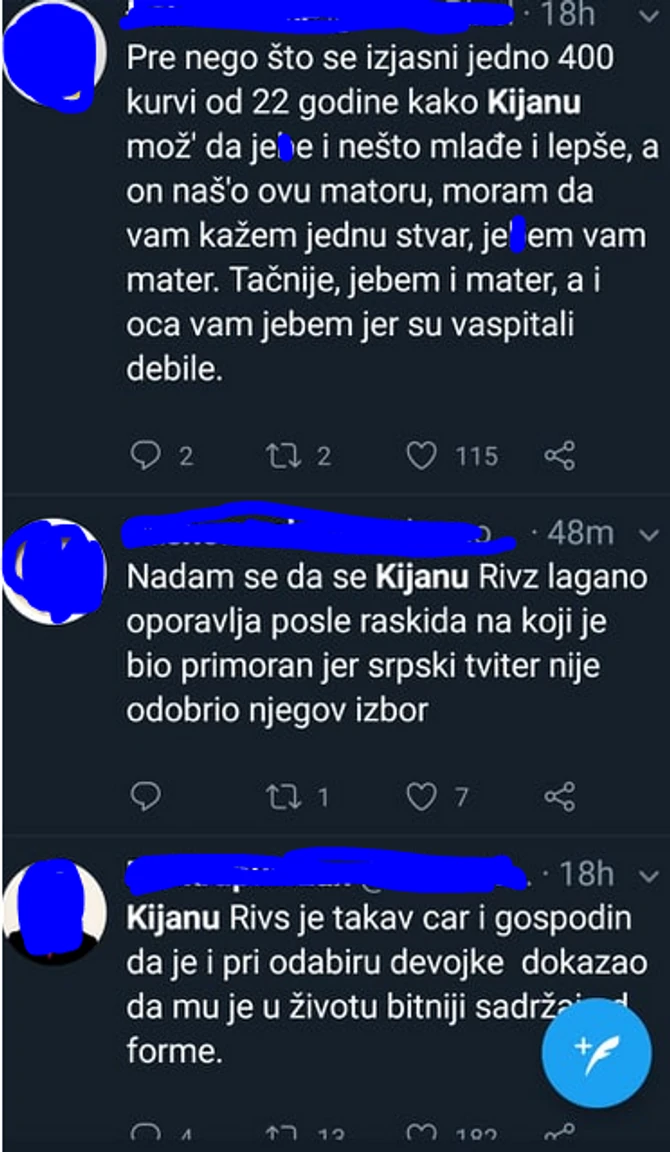This screenshot has height=1152, width=670.
Task: Like the first tweet with 115 likes
Action: pos(421,456)
